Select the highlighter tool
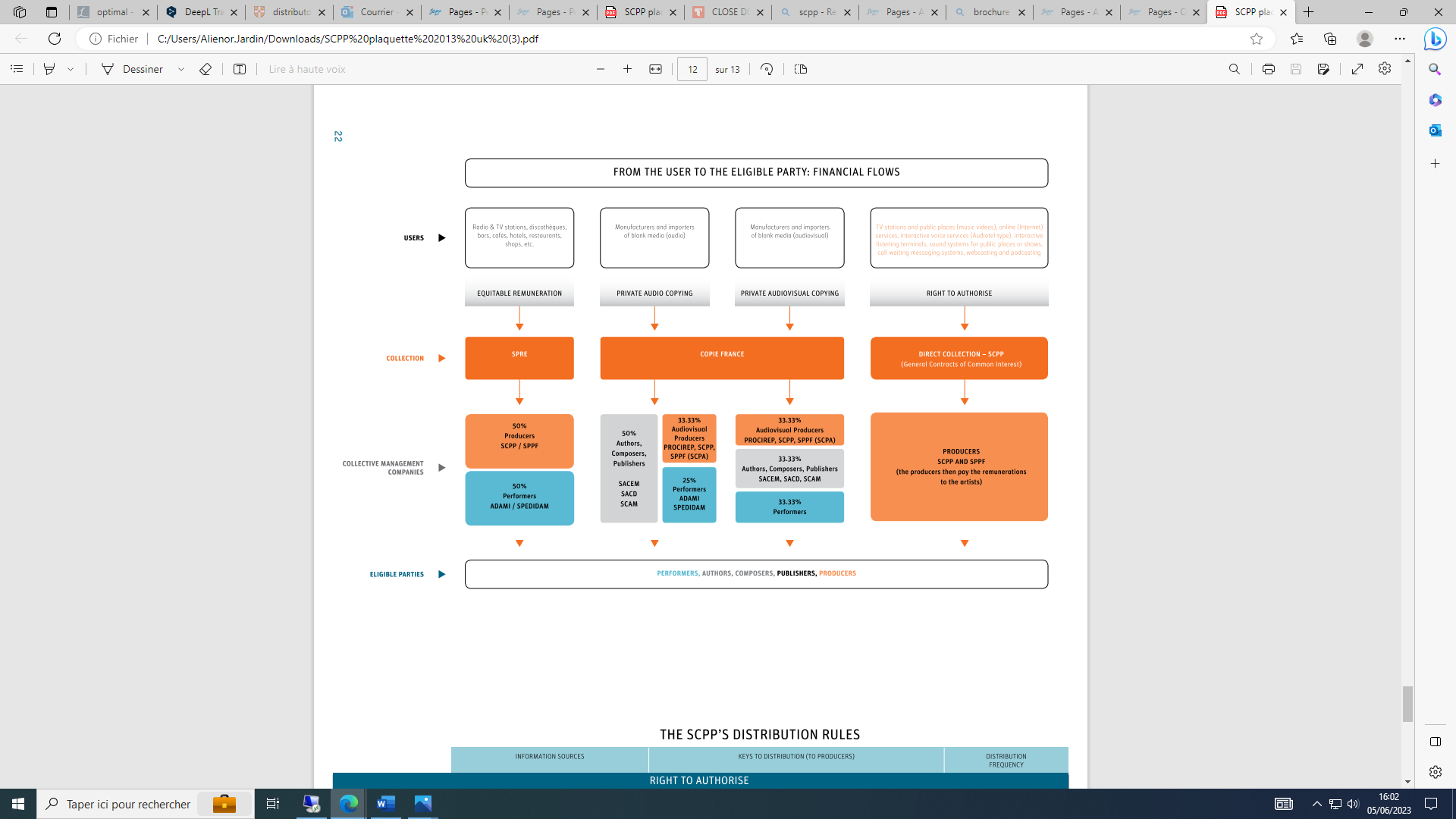This screenshot has height=819, width=1456. coord(49,69)
